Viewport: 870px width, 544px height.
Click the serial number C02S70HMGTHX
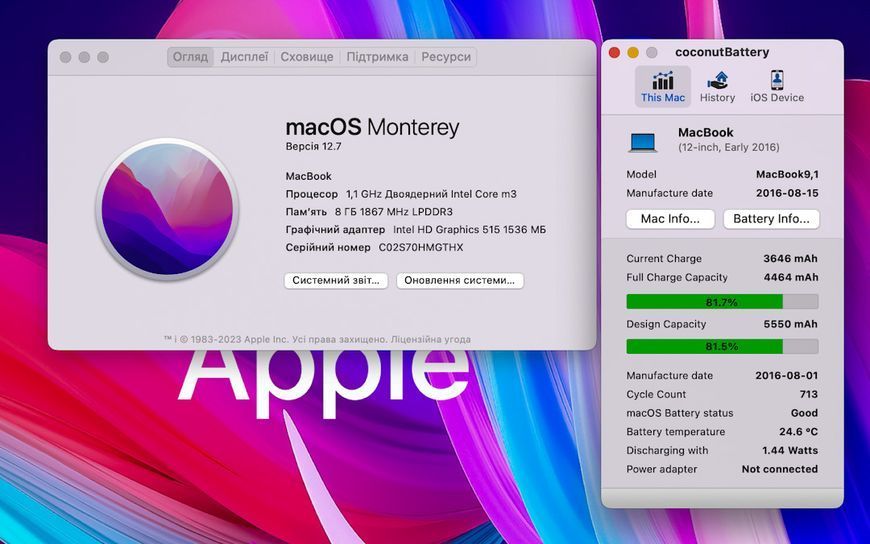click(x=421, y=248)
